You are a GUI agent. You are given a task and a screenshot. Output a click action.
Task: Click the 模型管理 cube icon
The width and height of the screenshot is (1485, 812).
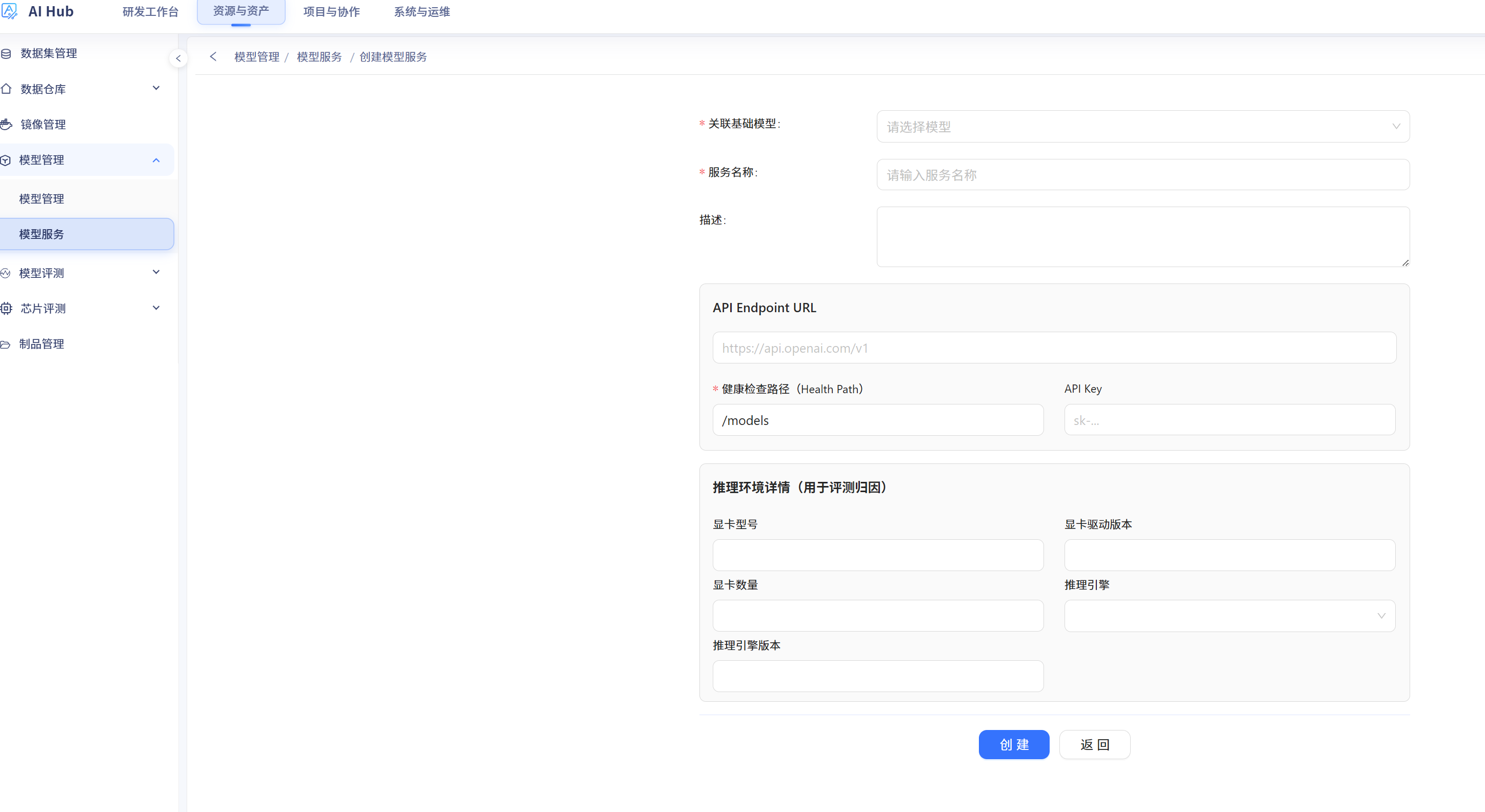click(x=6, y=160)
